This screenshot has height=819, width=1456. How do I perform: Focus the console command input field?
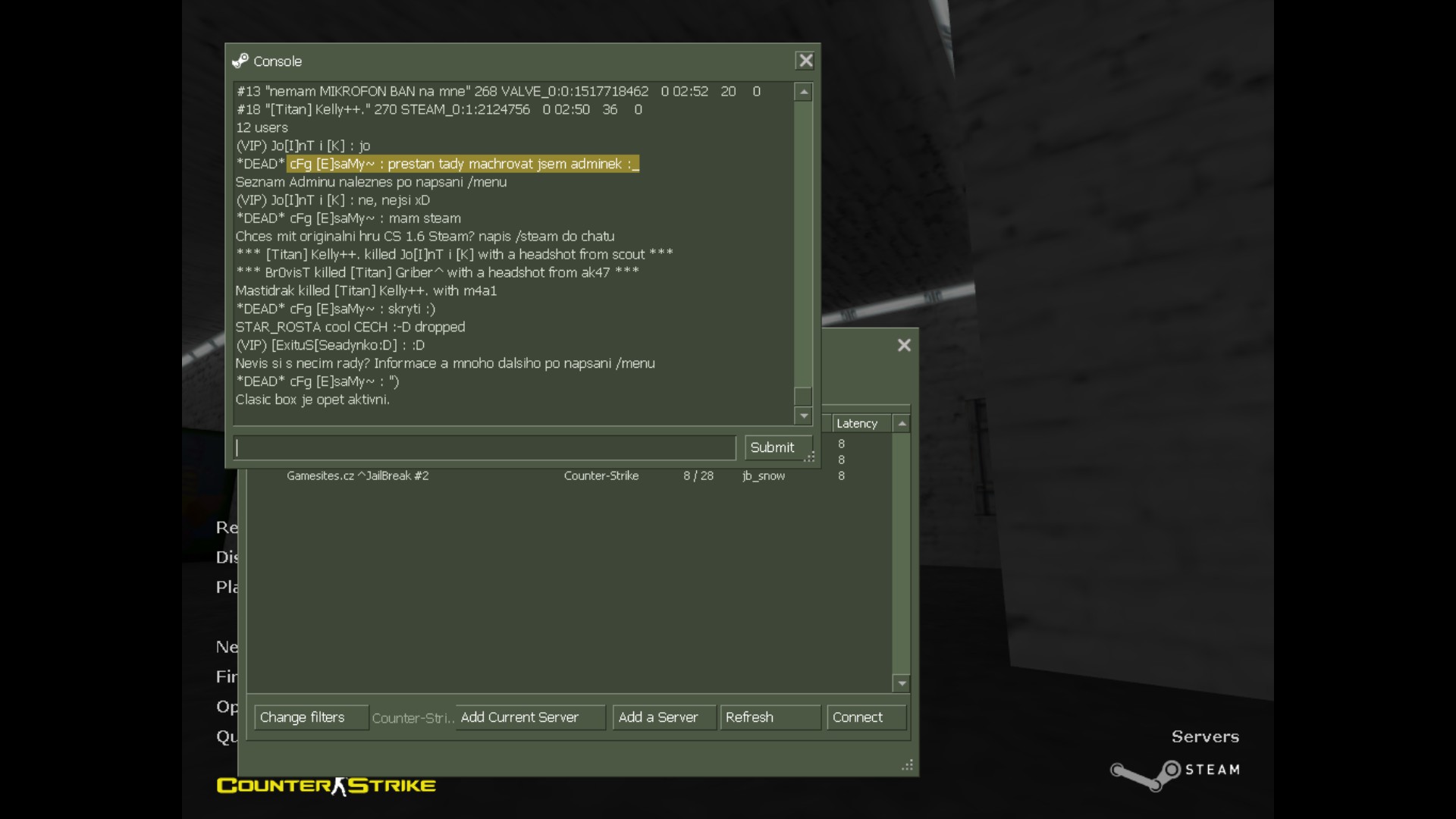[x=485, y=447]
